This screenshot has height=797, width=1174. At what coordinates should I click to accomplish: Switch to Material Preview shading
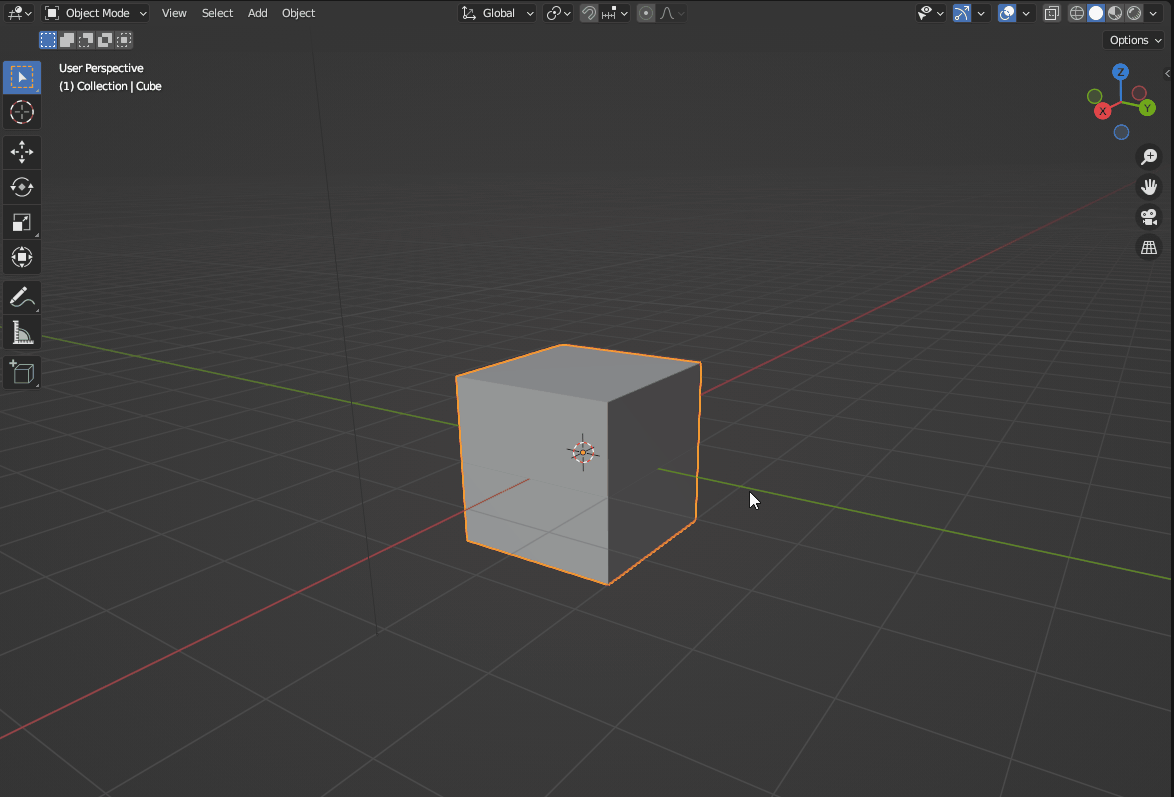(x=1115, y=13)
